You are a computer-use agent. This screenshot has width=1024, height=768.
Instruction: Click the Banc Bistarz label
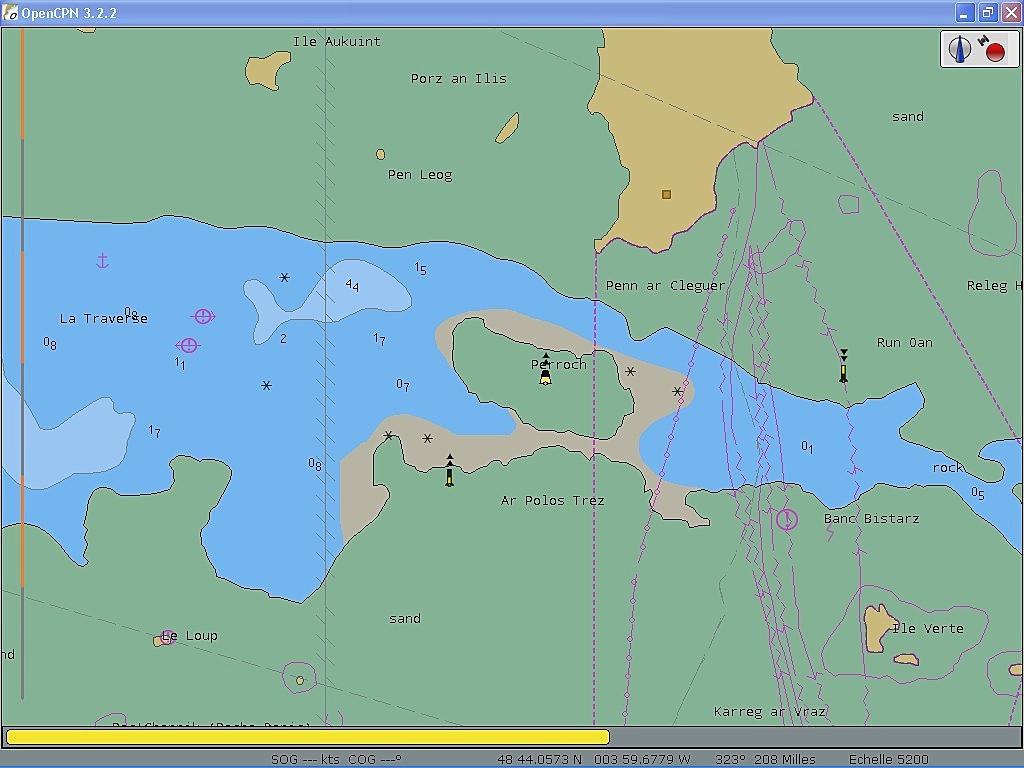[x=871, y=519]
